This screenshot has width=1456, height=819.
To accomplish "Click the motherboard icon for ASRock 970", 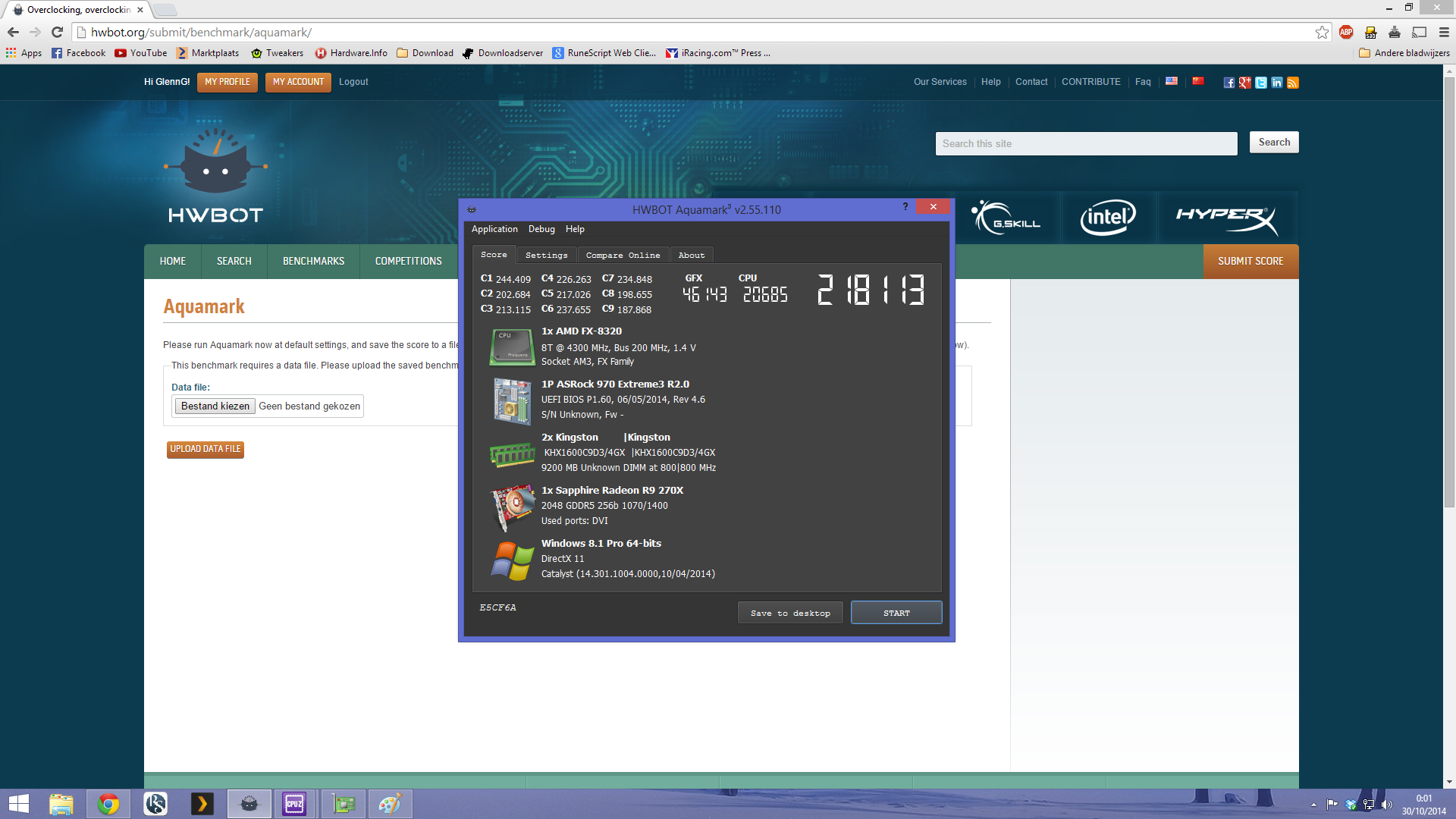I will coord(513,401).
